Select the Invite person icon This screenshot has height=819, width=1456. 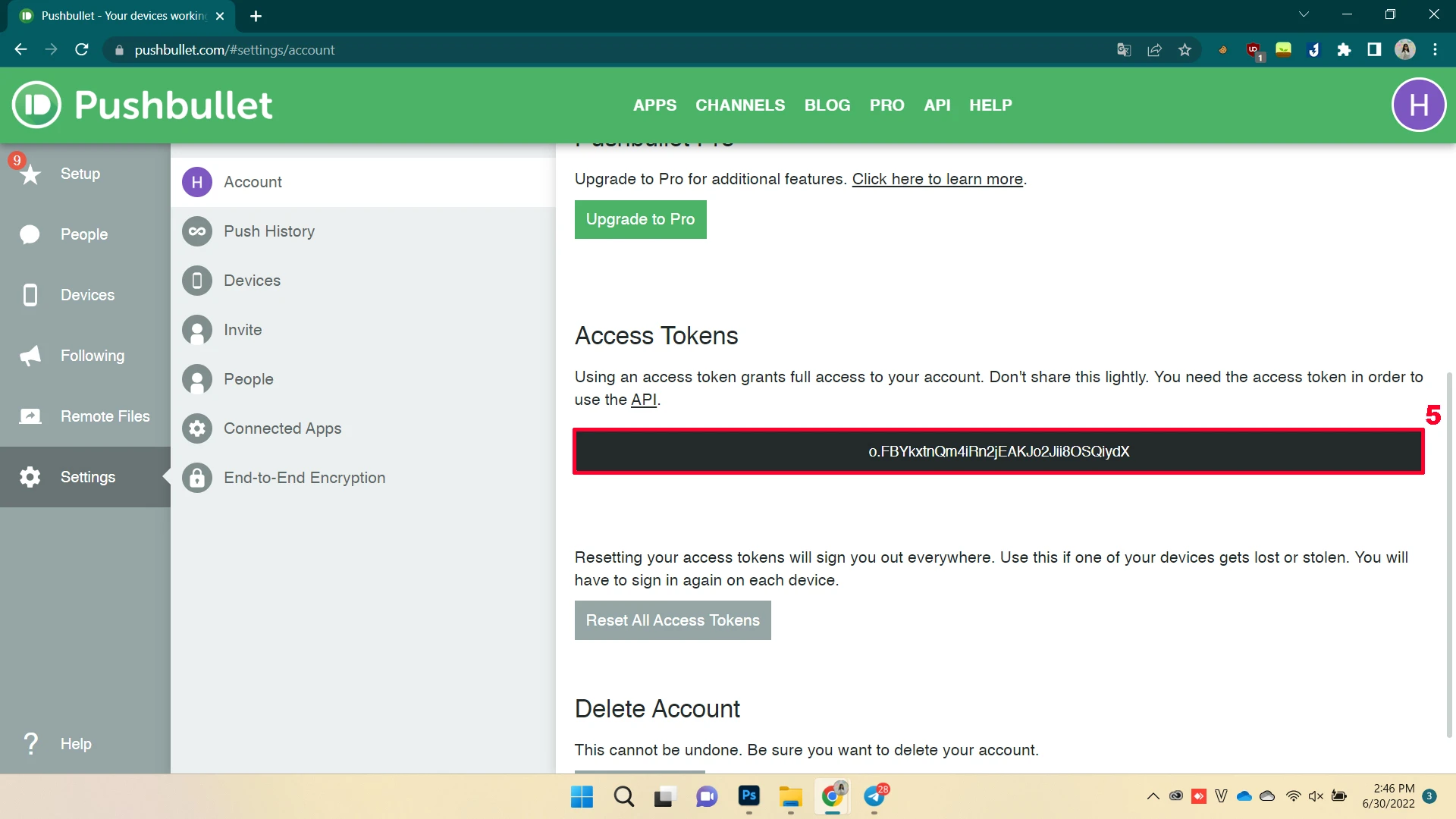(197, 330)
